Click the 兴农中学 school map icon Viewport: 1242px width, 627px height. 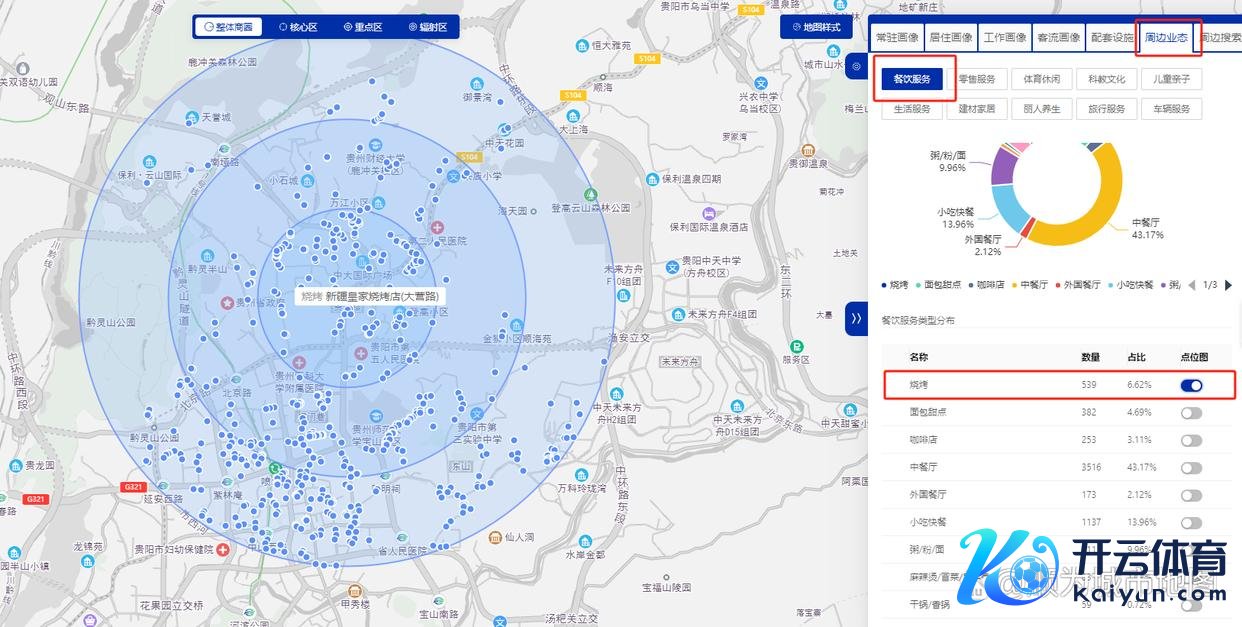[x=761, y=83]
